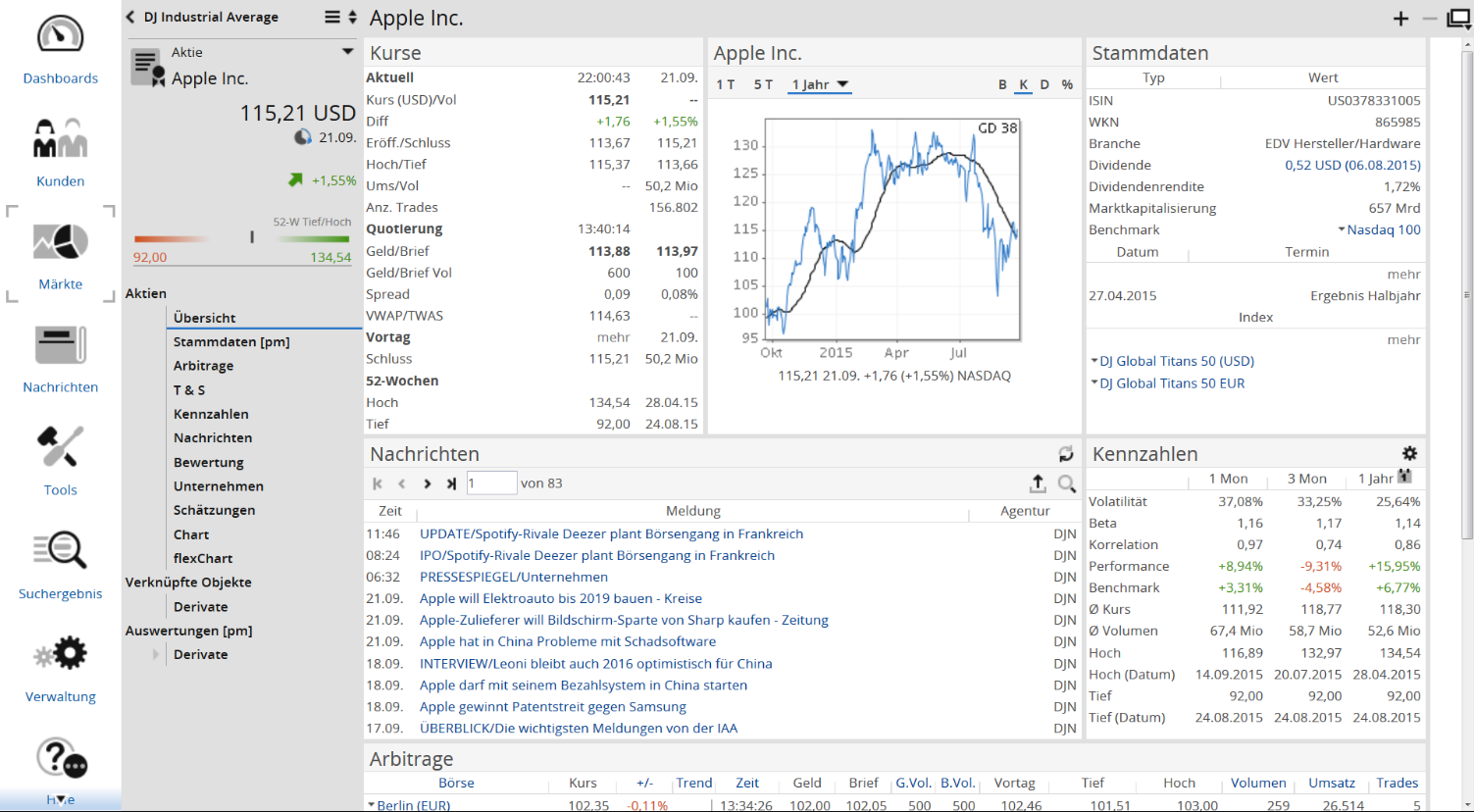Screen dimensions: 1474x812
Task: Open the 1 Jahr time range dropdown
Action: [x=820, y=84]
